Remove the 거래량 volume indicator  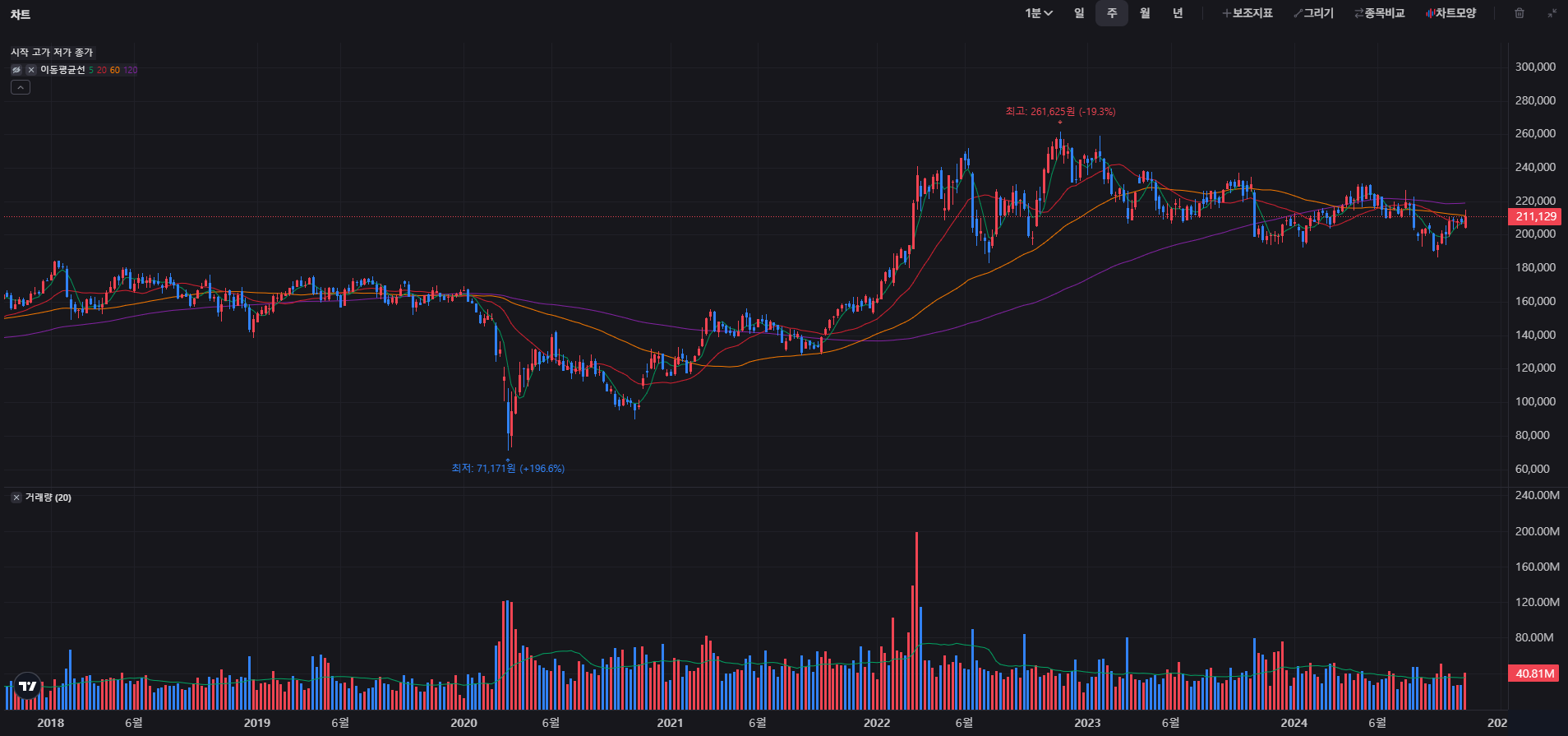(16, 498)
